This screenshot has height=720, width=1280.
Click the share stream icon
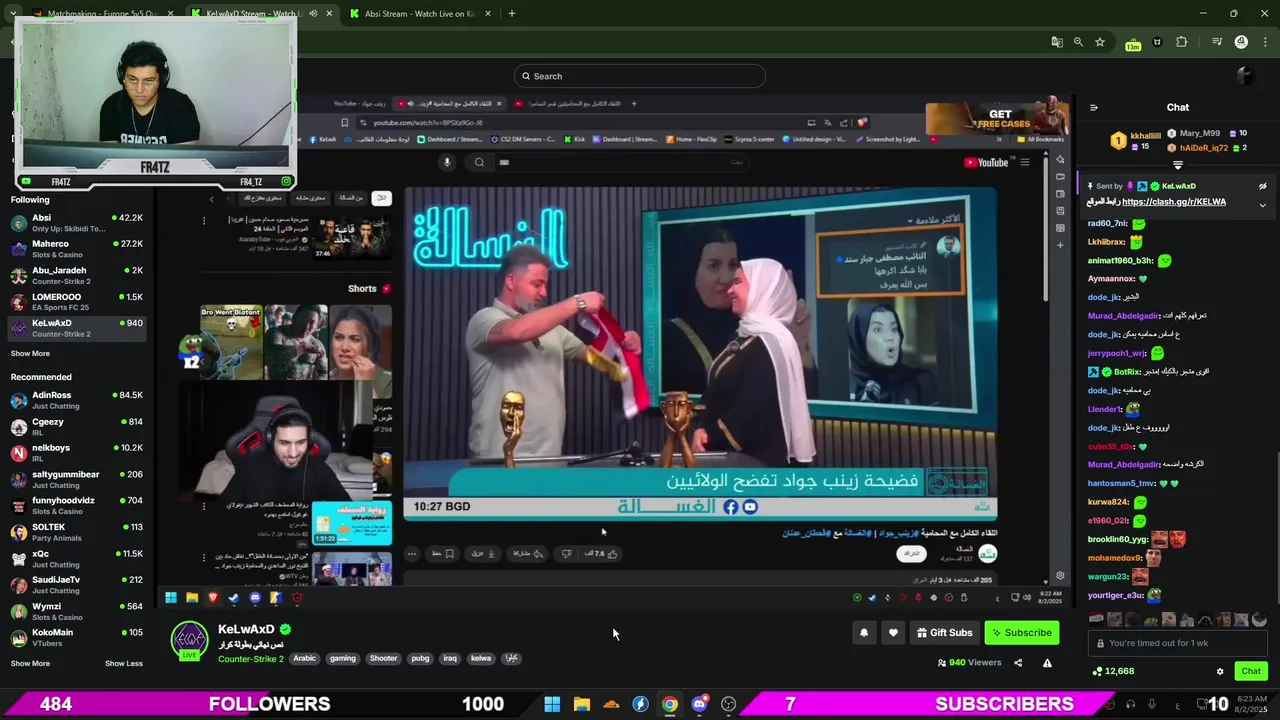(1018, 662)
